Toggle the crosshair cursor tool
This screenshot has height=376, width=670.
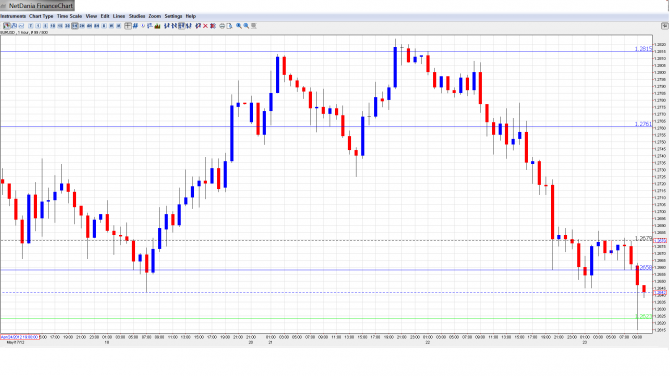(128, 26)
